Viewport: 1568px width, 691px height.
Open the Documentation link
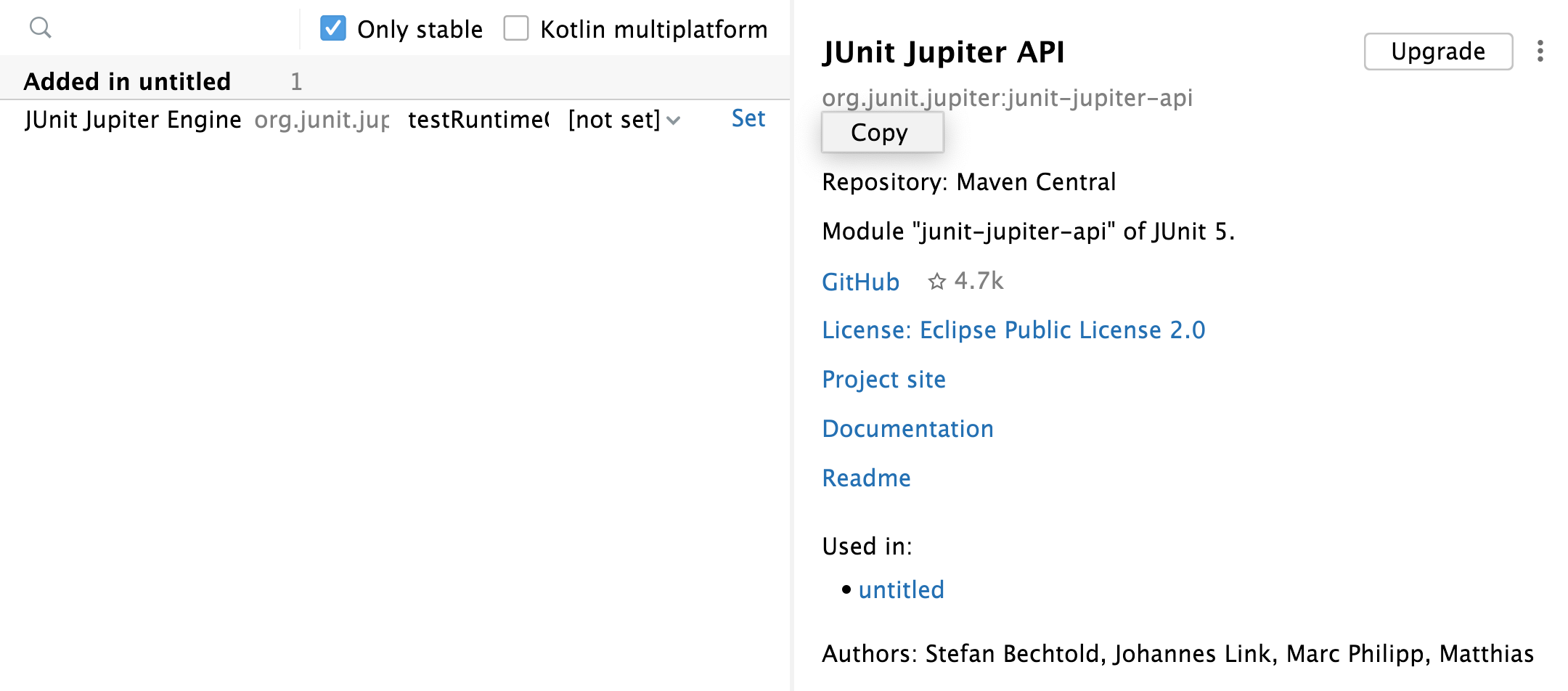[907, 429]
